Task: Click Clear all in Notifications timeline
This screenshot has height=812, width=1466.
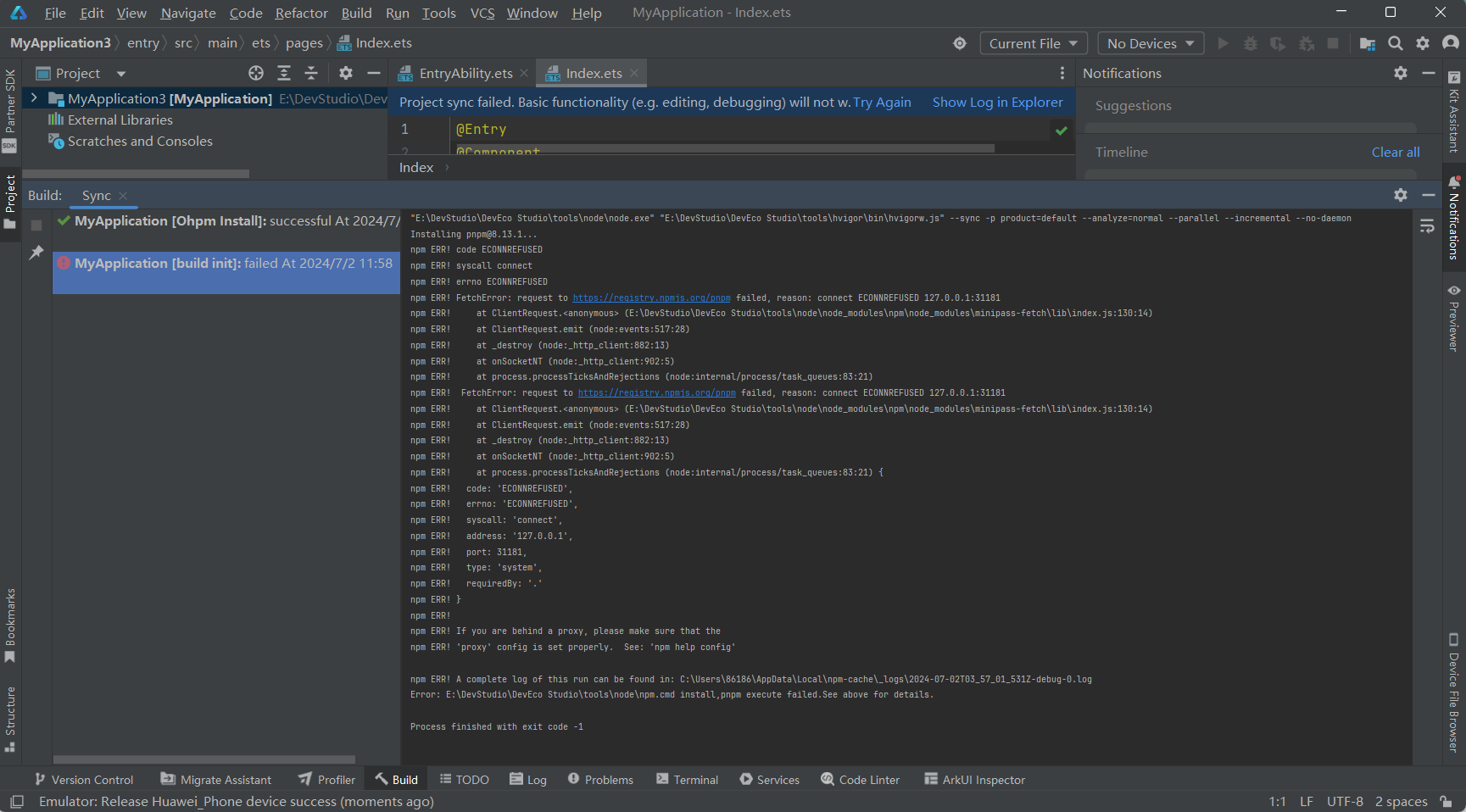Action: [1396, 153]
